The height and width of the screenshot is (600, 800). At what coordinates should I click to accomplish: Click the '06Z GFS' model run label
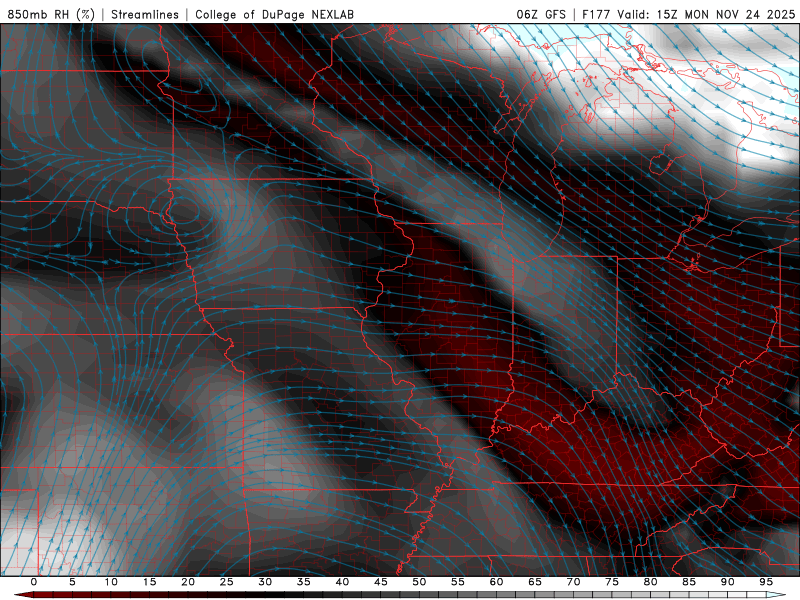(541, 14)
